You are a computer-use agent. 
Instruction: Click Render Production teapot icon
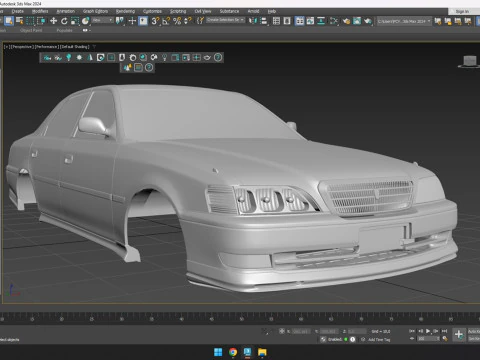(x=368, y=21)
